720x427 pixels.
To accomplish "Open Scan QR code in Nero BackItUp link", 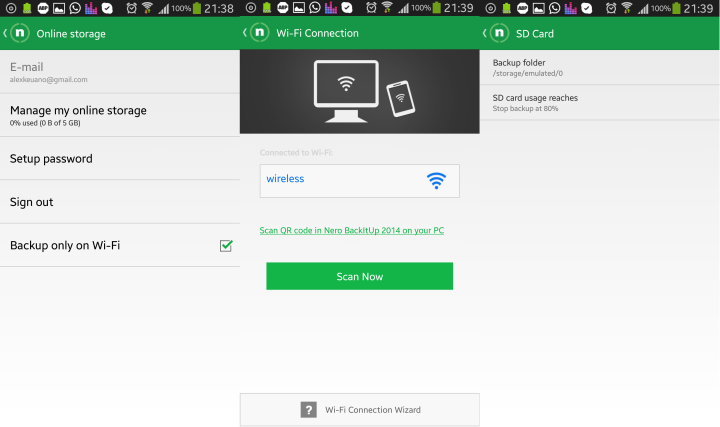I will [352, 230].
